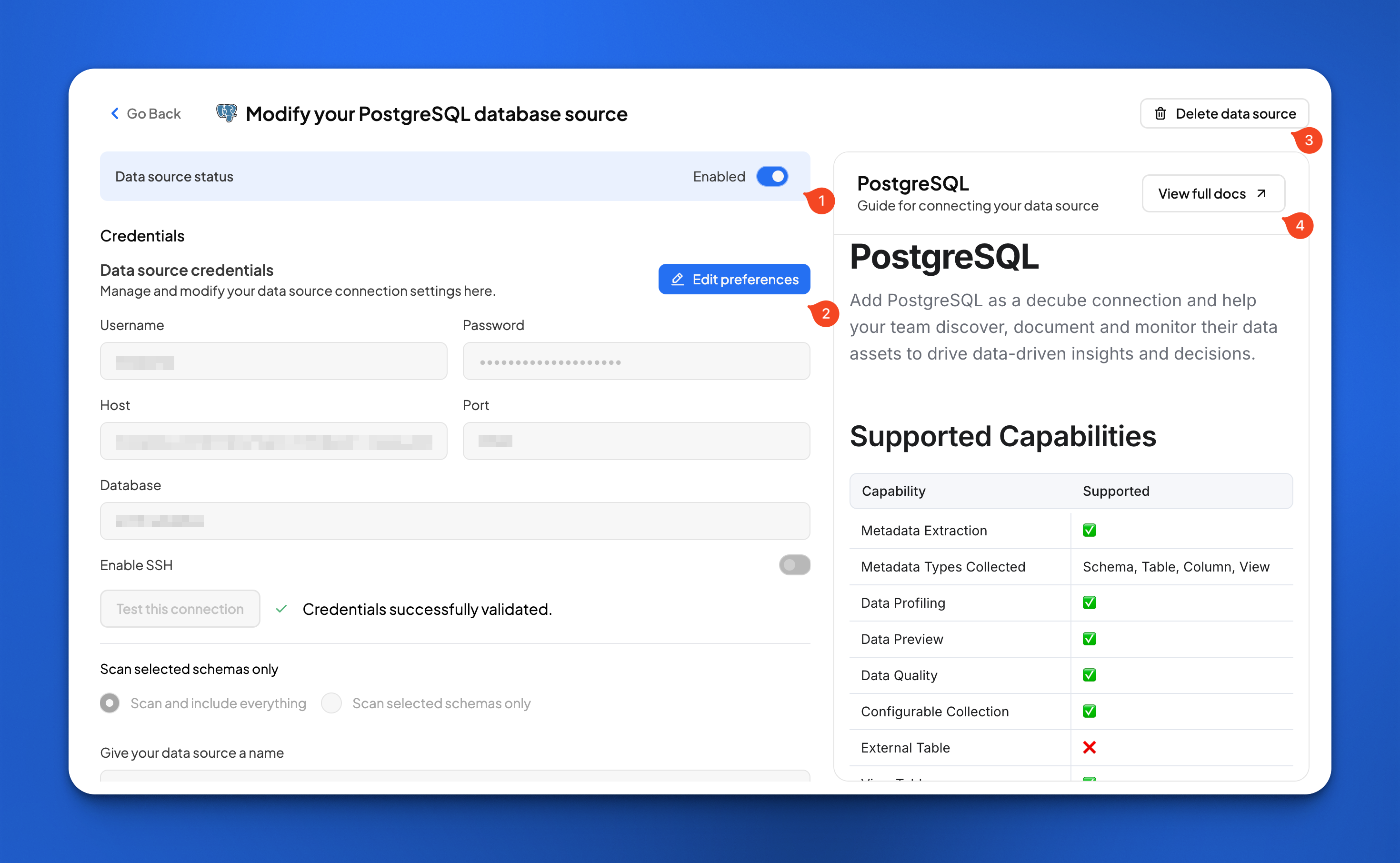The width and height of the screenshot is (1400, 863).
Task: Turn on the Enable SSH toggle
Action: (794, 565)
